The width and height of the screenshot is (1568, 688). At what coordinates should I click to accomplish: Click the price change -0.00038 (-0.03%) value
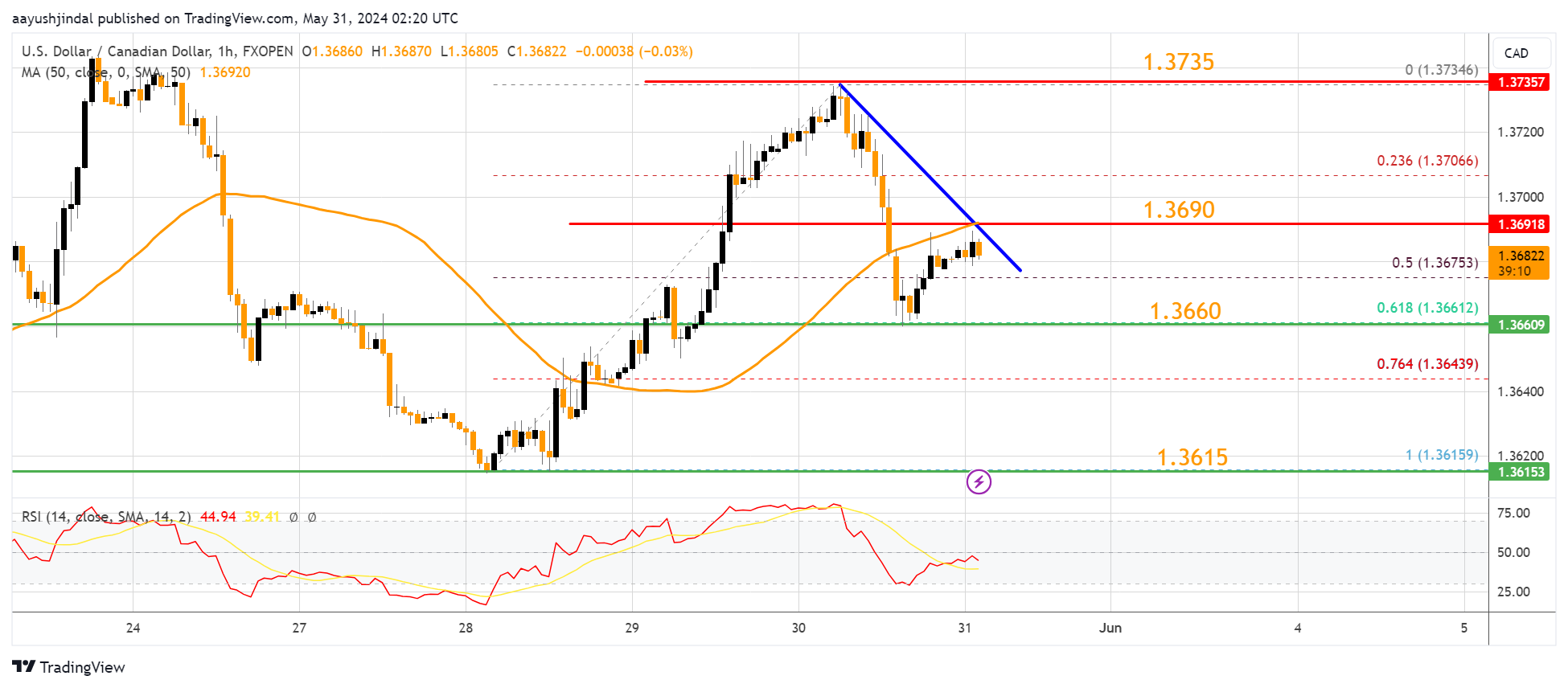tap(634, 51)
